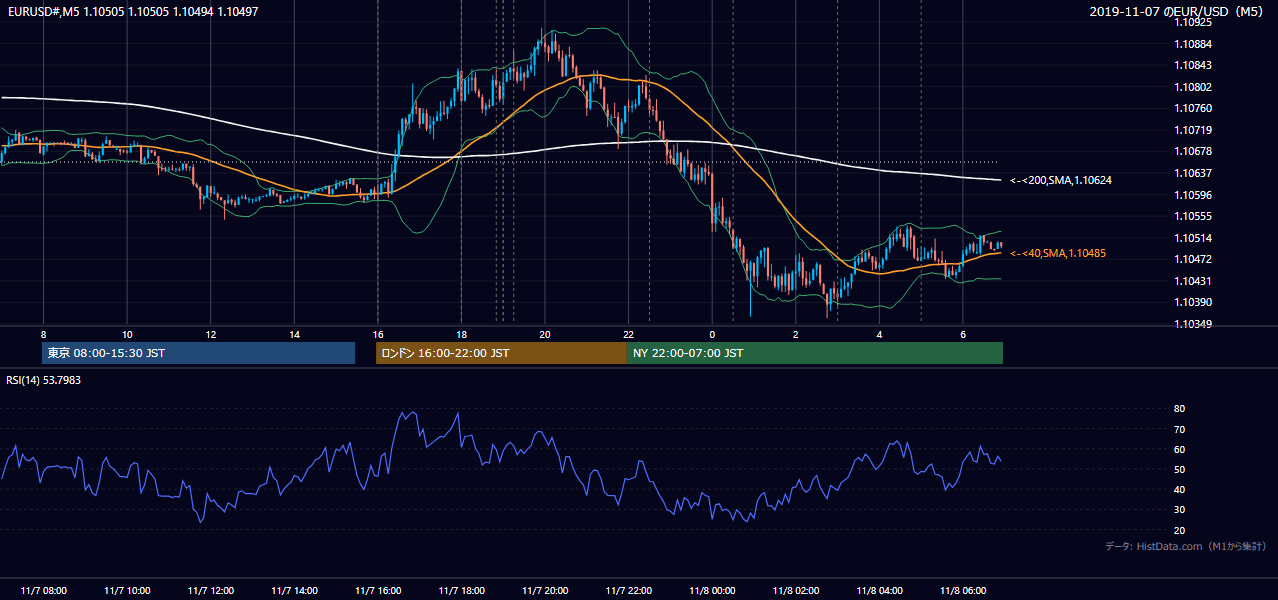
Task: Click the 11/7 20:00 time axis label
Action: click(x=545, y=590)
